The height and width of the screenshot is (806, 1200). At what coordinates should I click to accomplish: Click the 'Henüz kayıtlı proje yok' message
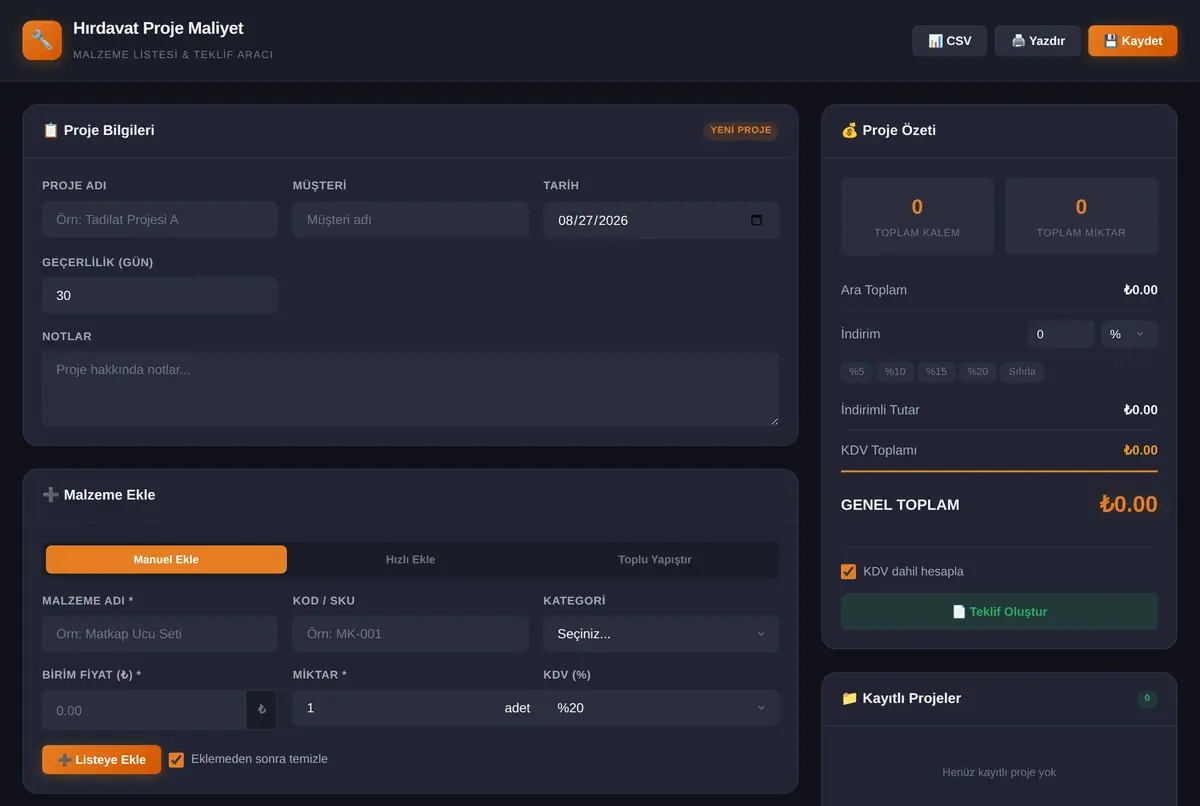[999, 772]
